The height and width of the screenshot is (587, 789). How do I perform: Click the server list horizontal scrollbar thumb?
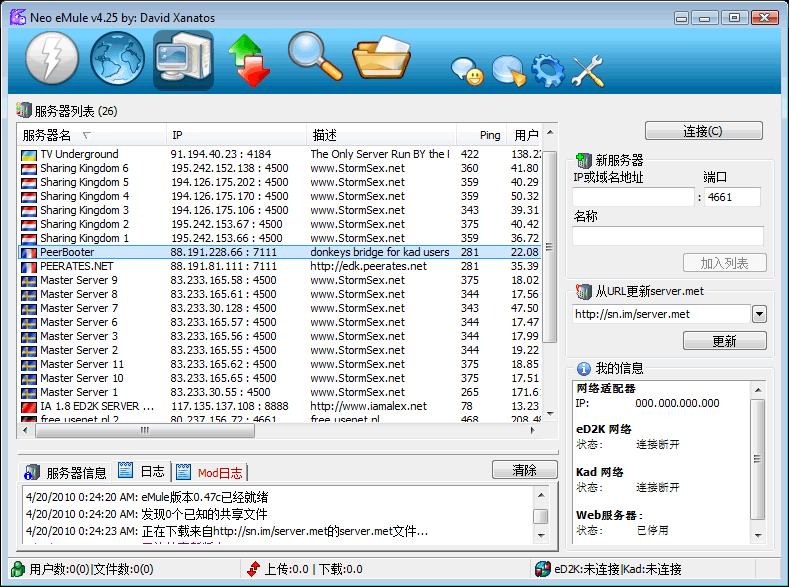click(x=145, y=430)
